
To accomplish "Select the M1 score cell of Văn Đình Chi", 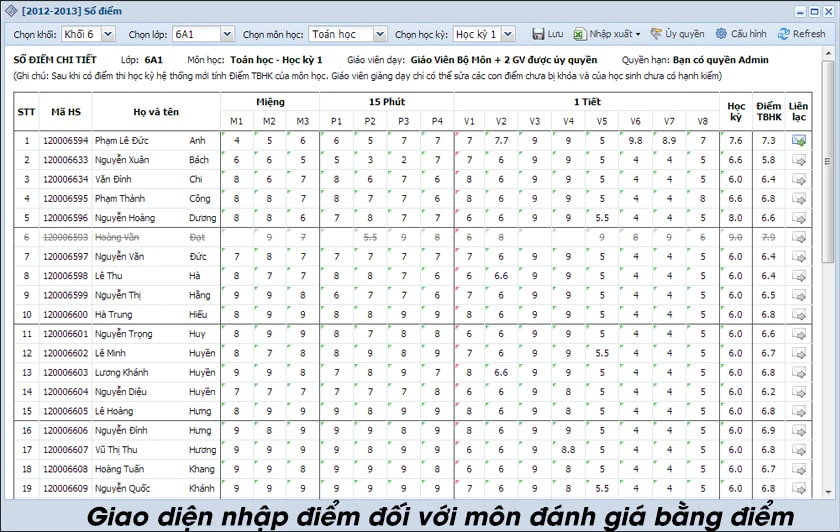I will 236,179.
